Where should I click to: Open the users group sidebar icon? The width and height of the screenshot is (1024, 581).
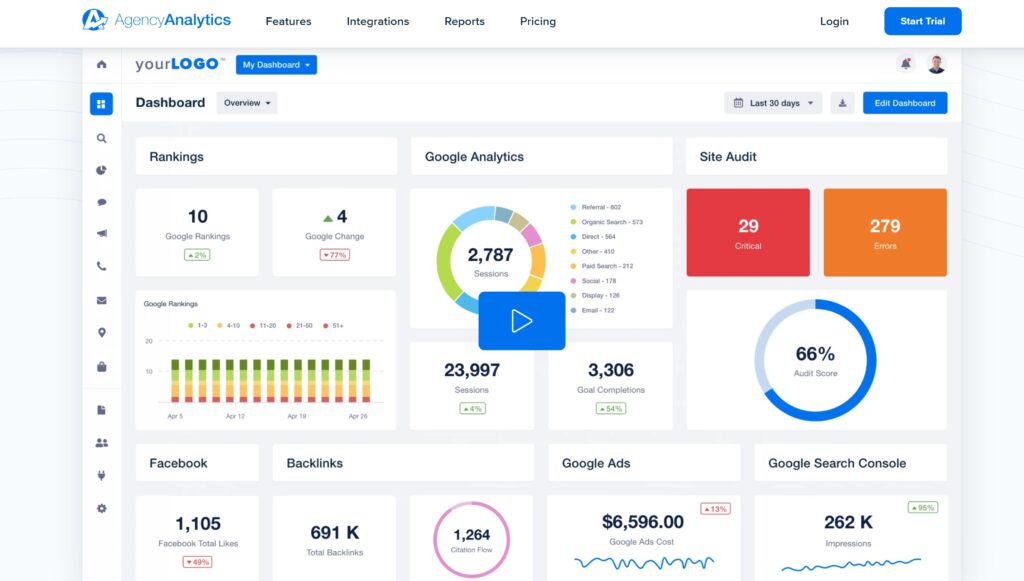coord(101,443)
